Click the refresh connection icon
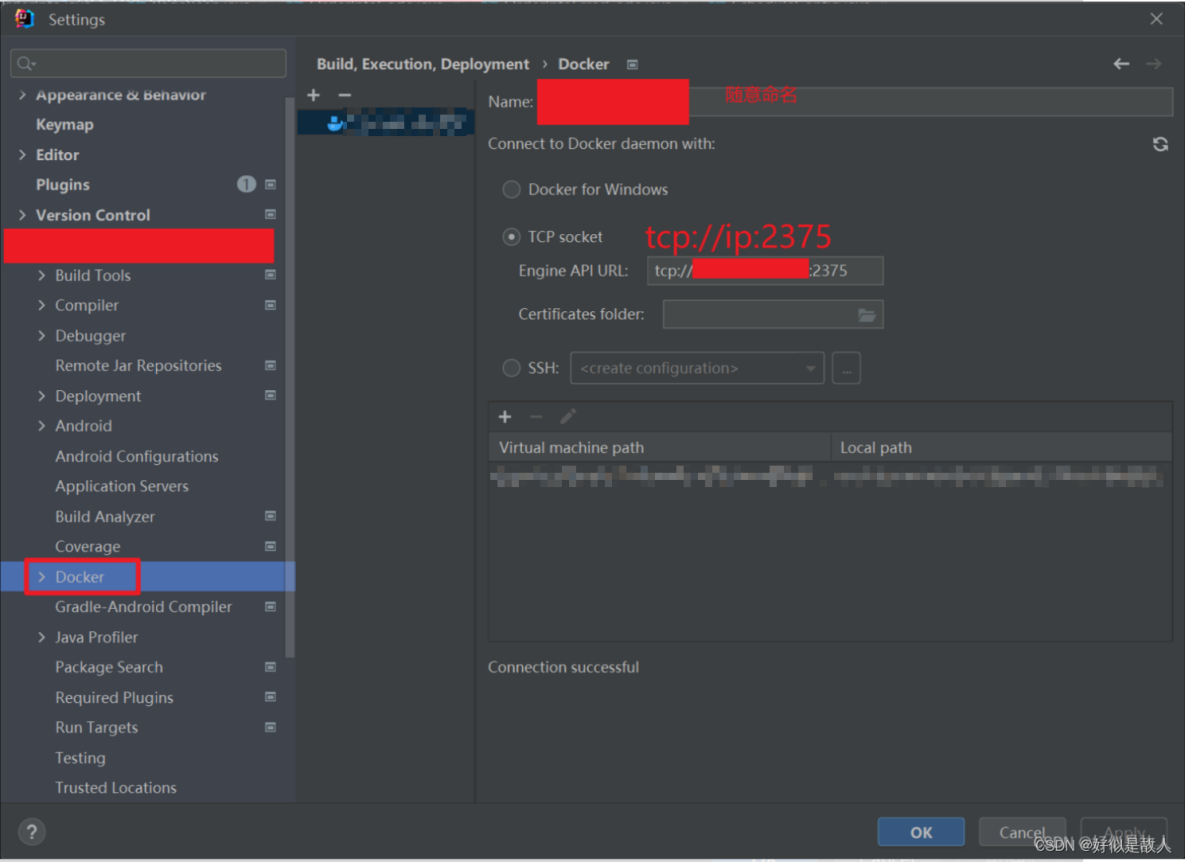Image resolution: width=1185 pixels, height=862 pixels. click(1160, 144)
